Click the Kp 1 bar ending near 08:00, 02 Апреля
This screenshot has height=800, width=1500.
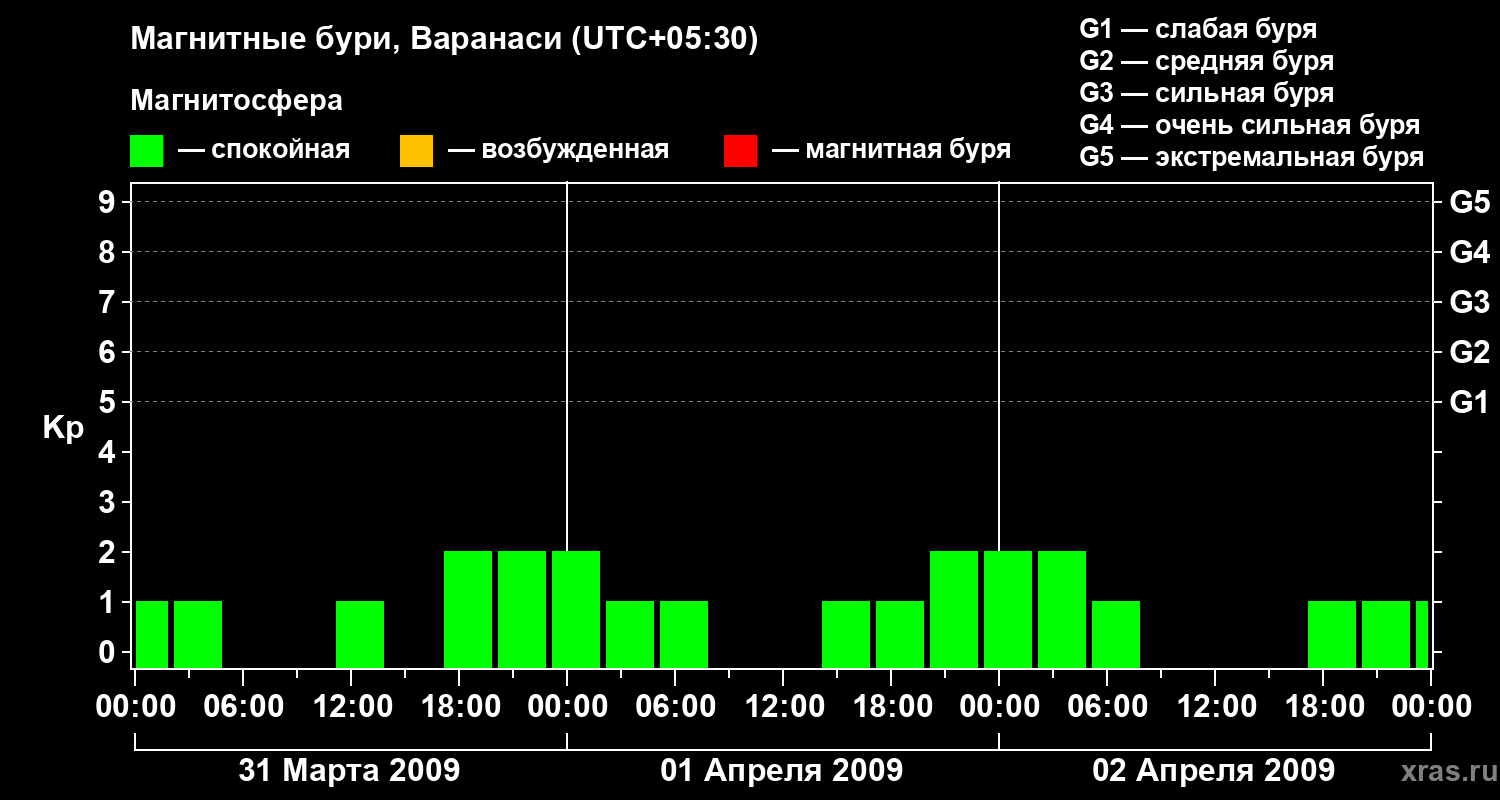click(x=1116, y=634)
